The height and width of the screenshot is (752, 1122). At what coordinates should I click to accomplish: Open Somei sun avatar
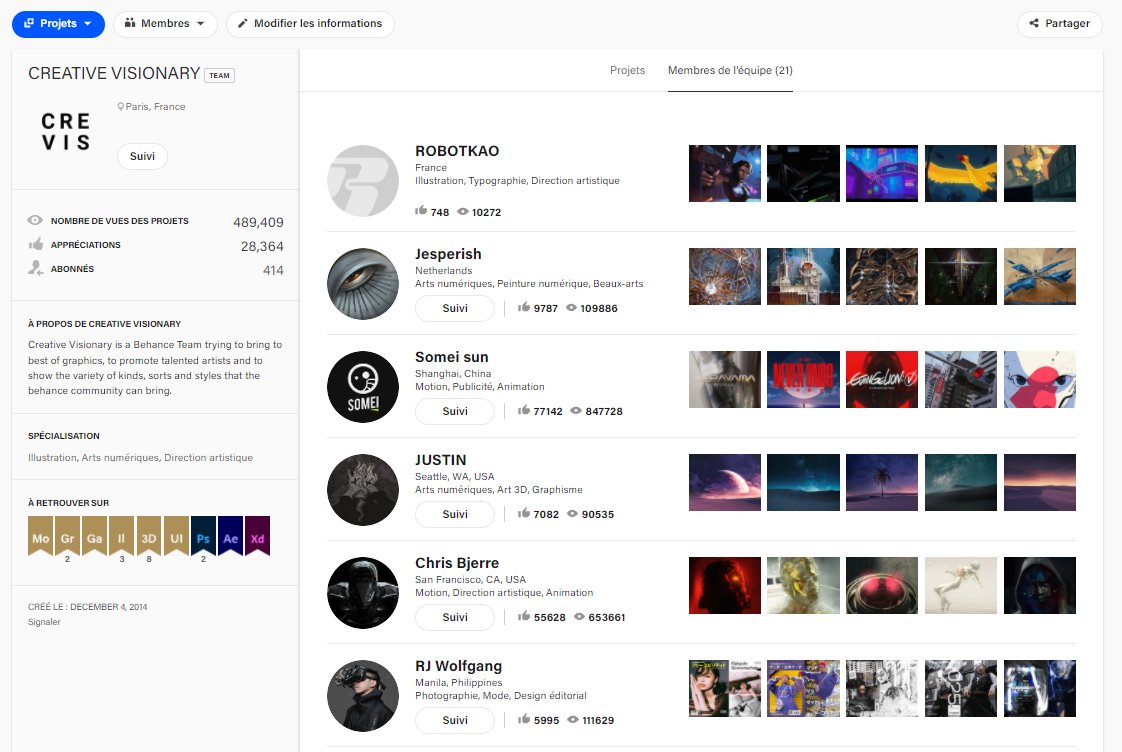[363, 387]
